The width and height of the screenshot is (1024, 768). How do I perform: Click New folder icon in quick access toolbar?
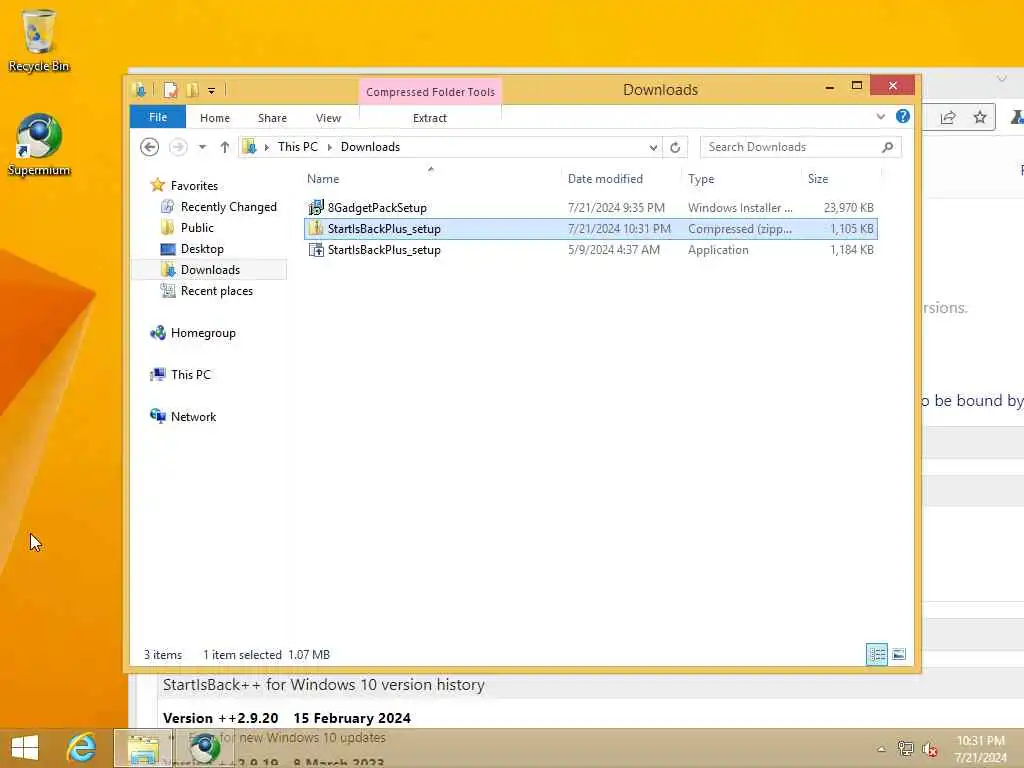click(x=193, y=89)
